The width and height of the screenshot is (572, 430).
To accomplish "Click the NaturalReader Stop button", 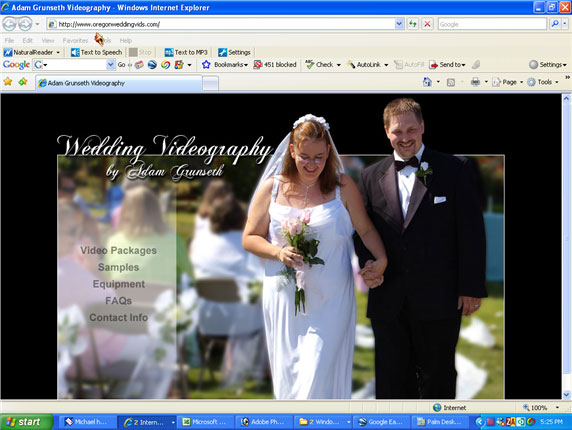I will [140, 53].
